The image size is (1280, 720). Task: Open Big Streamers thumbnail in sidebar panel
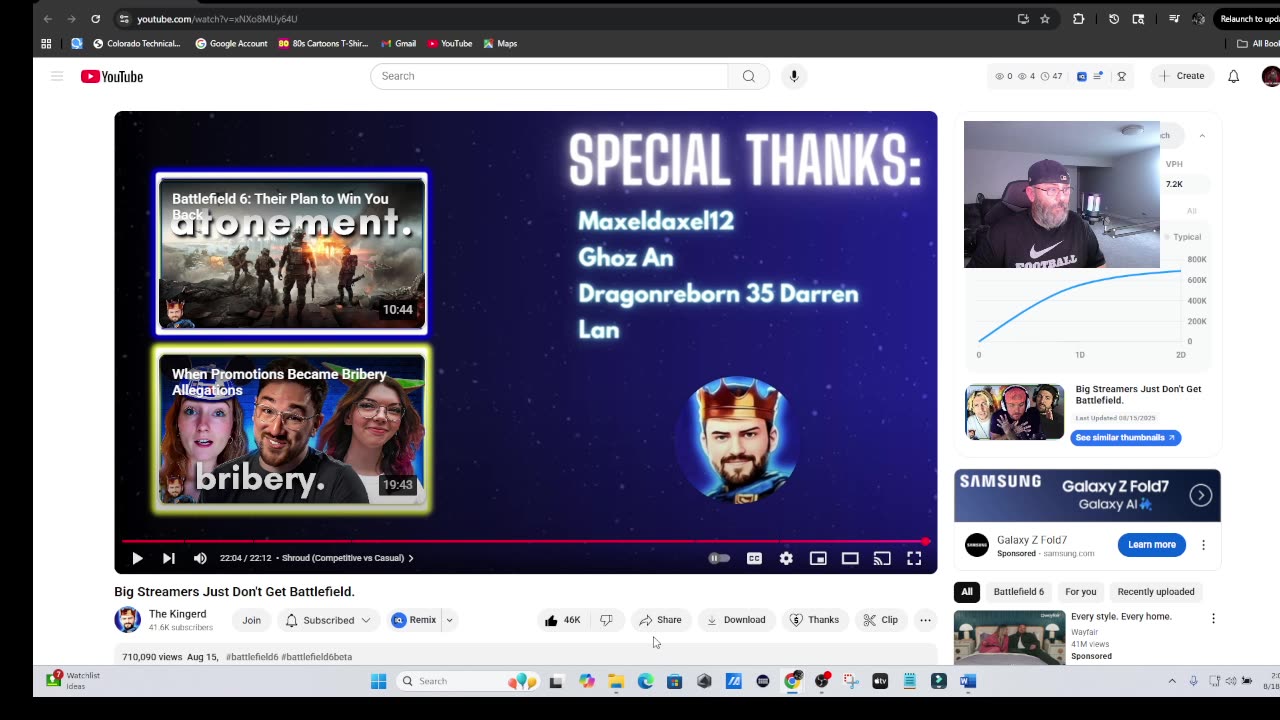1014,412
